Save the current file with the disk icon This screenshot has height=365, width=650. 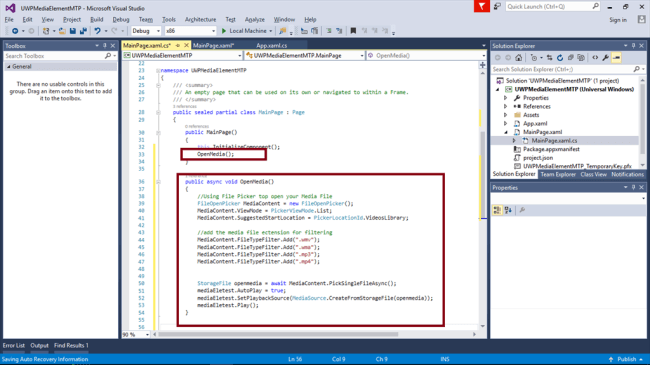(x=73, y=31)
